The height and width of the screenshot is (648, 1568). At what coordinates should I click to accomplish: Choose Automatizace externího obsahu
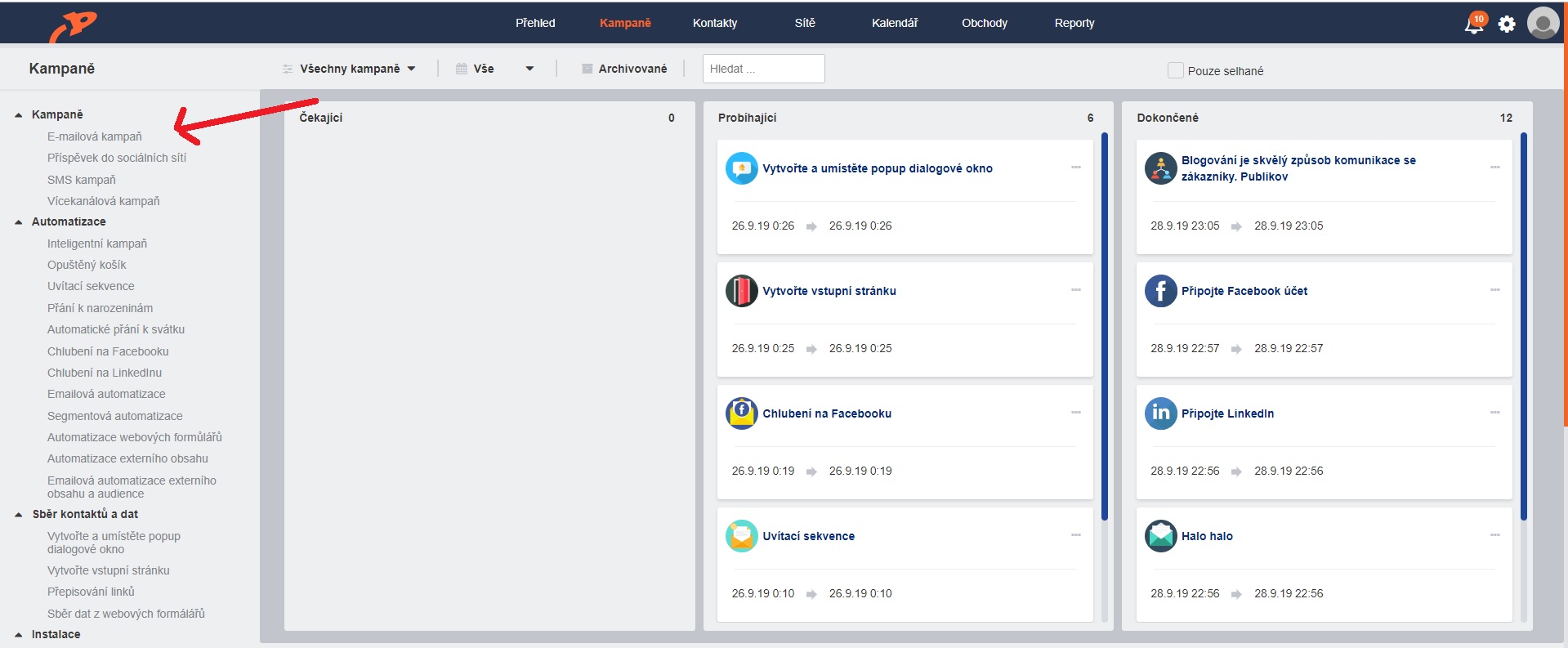127,458
